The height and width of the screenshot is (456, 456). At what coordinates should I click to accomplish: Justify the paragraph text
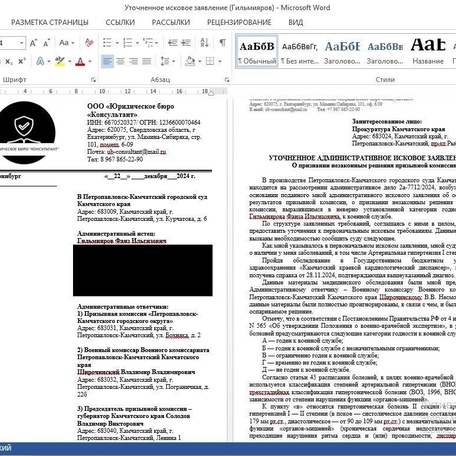147,61
